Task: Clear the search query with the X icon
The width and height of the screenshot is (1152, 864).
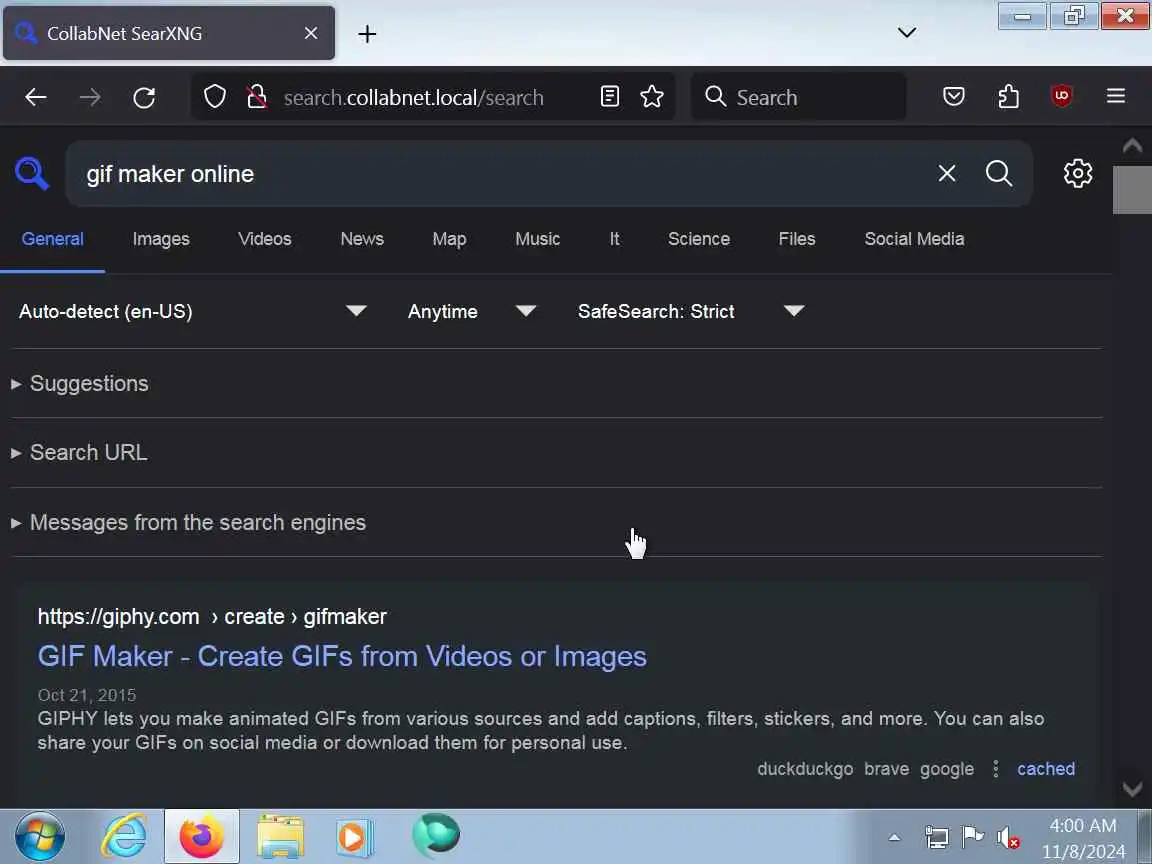Action: click(x=947, y=173)
